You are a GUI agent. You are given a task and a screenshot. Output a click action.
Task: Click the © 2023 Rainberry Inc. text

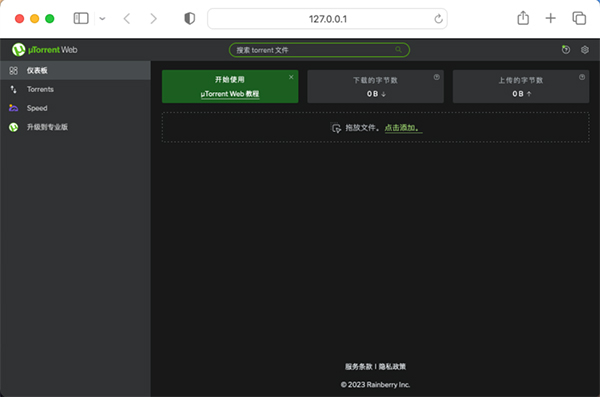[x=375, y=385]
